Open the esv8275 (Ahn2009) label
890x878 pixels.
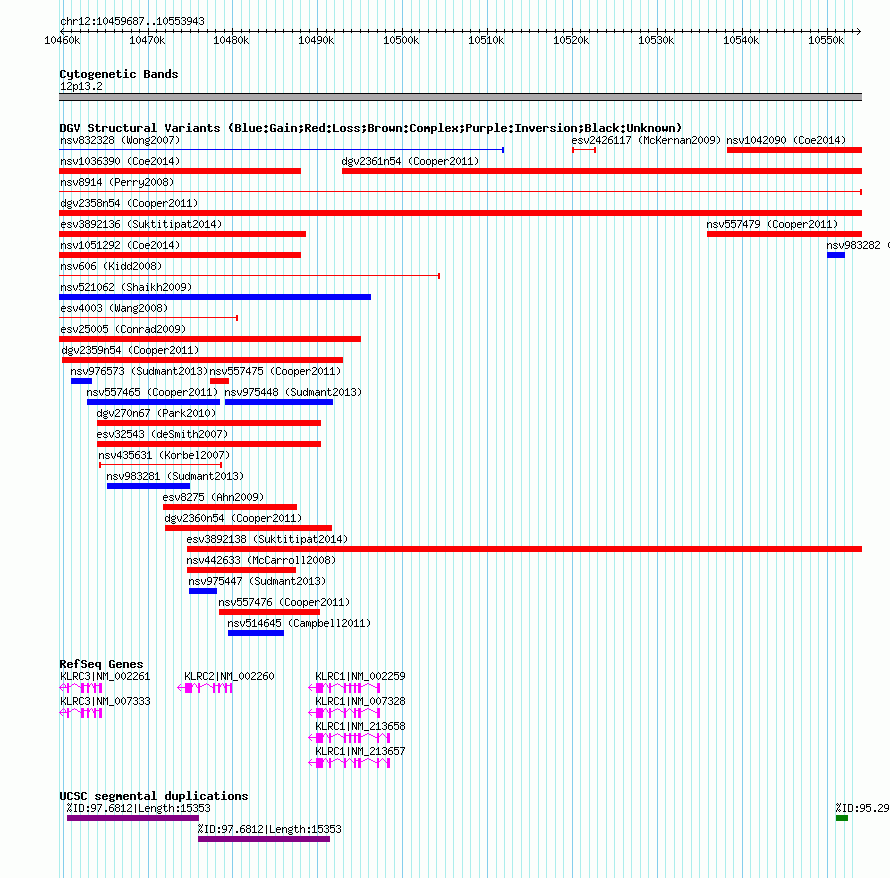coord(213,497)
